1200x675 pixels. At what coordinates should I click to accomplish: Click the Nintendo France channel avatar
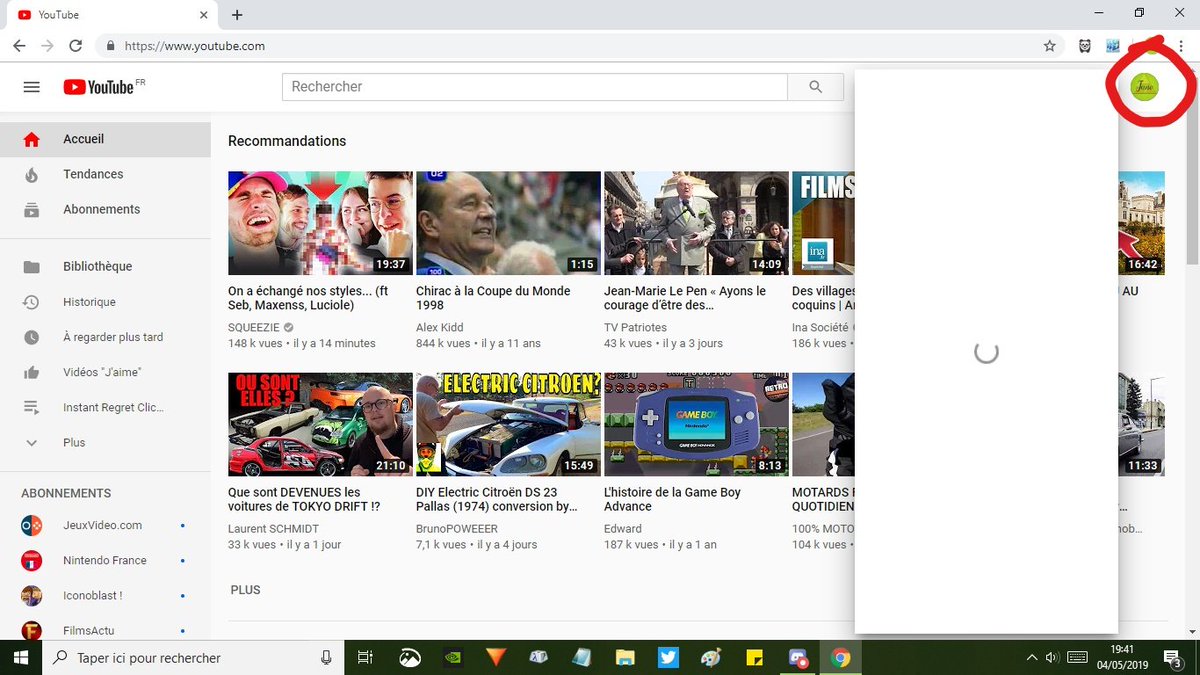(x=31, y=560)
